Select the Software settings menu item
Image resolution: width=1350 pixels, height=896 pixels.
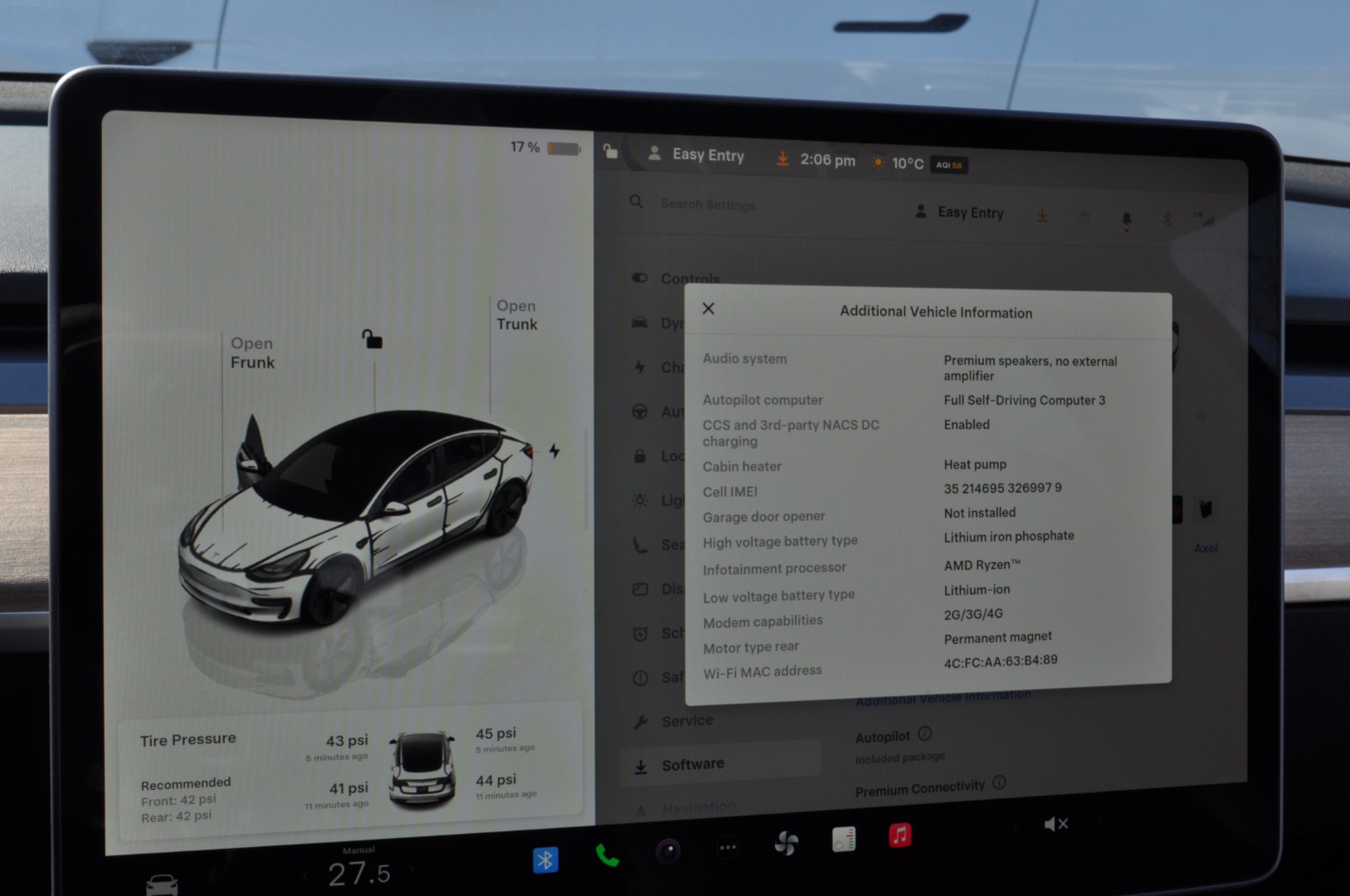tap(692, 764)
